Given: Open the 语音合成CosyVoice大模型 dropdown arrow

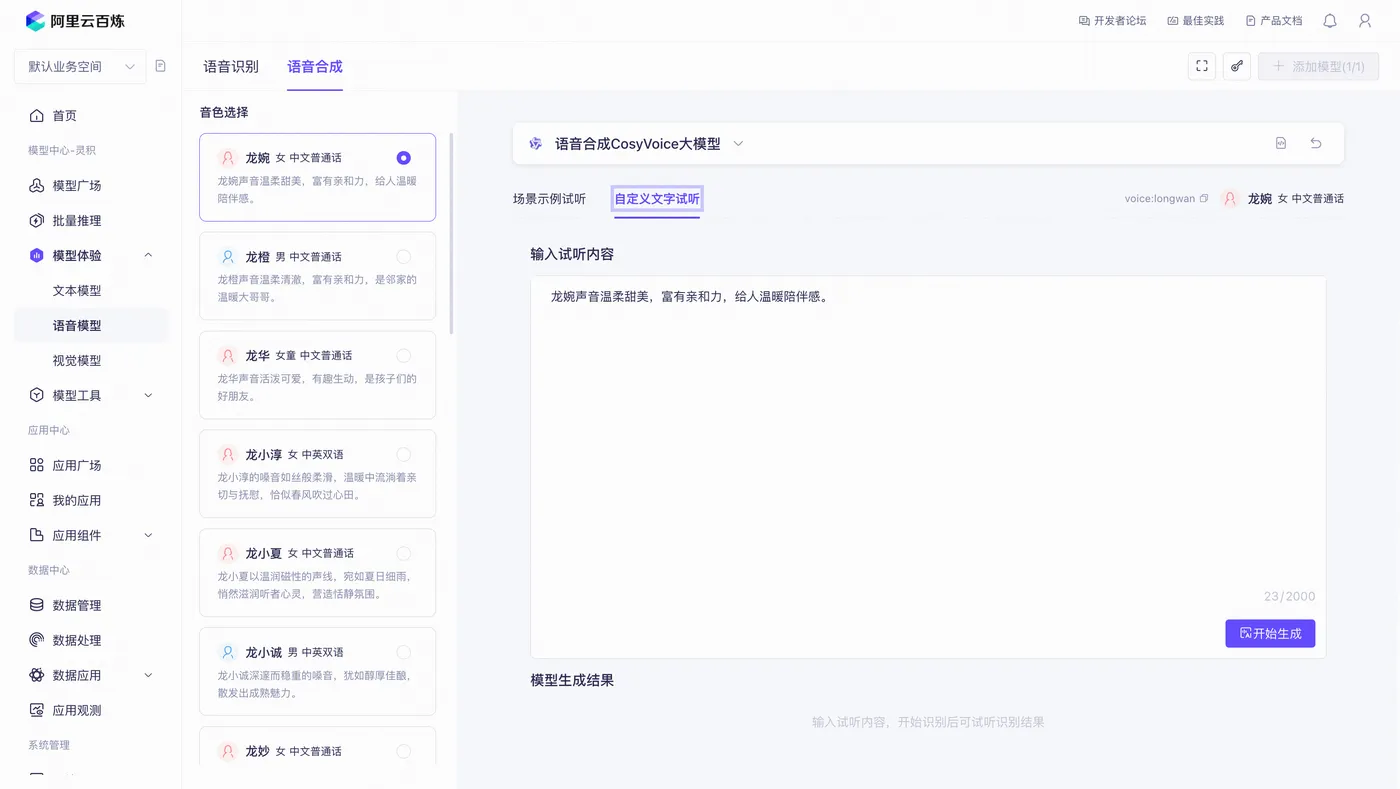Looking at the screenshot, I should tap(738, 144).
